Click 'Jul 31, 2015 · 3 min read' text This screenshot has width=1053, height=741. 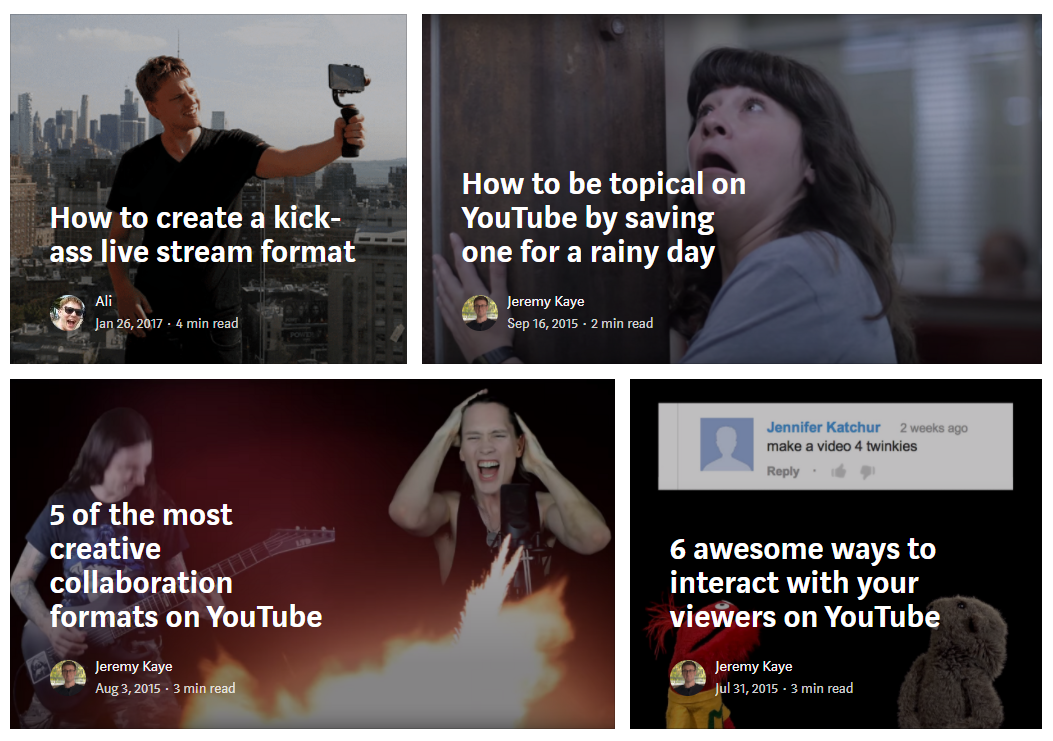point(784,688)
